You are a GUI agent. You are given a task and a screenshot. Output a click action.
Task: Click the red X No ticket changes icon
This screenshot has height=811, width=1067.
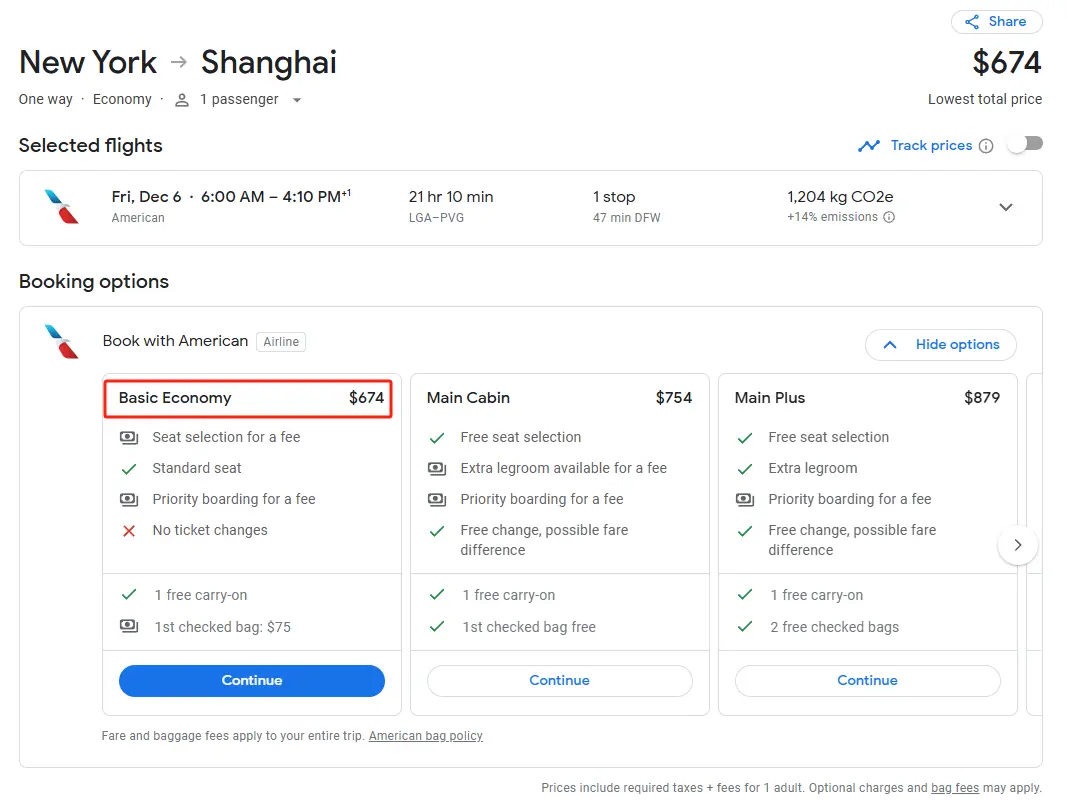coord(129,531)
